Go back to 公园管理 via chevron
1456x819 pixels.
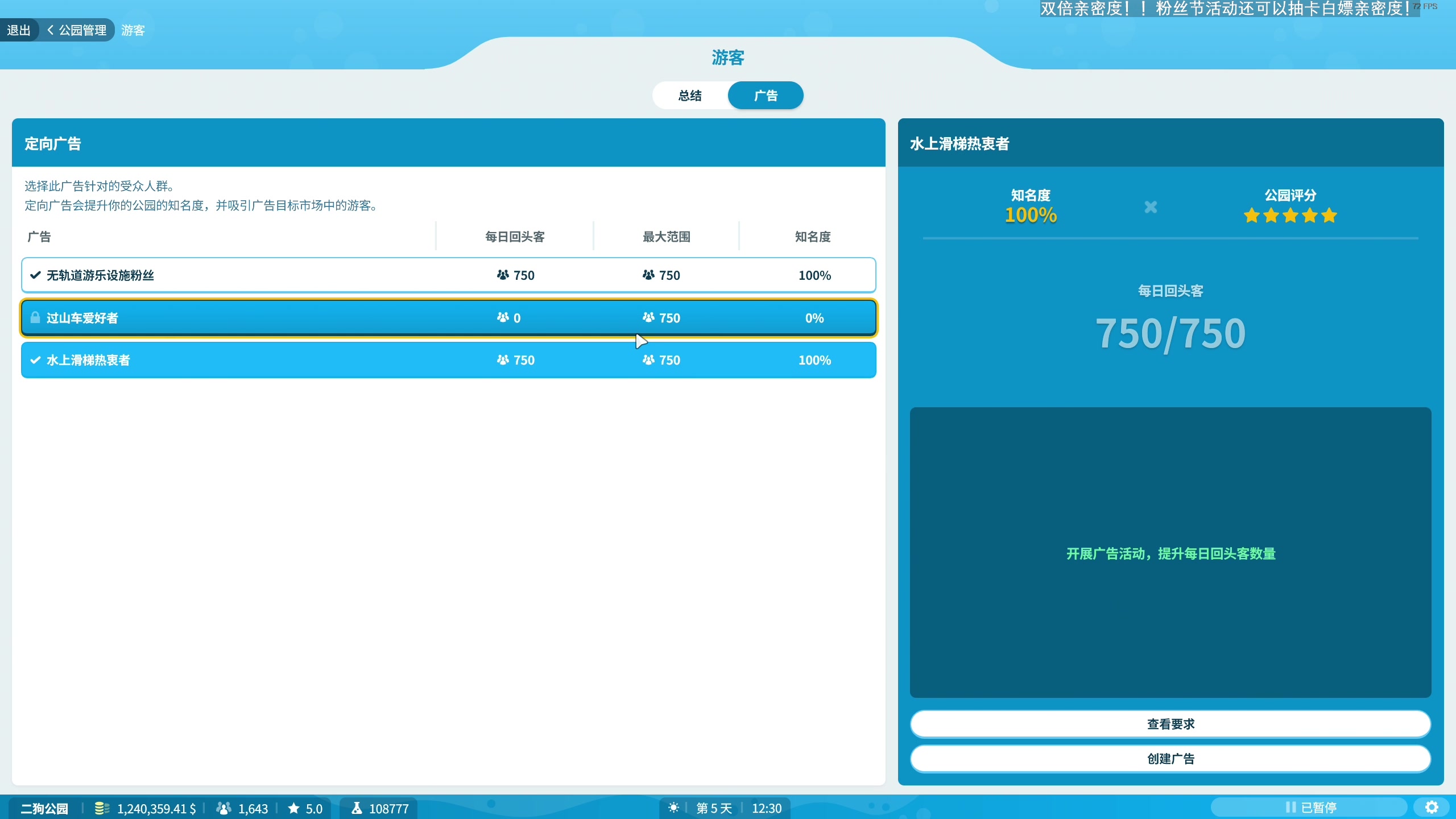click(x=77, y=30)
